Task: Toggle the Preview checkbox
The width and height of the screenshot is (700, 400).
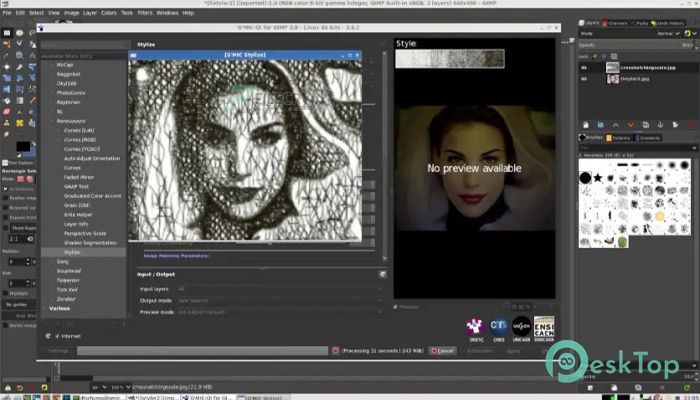Action: pyautogui.click(x=396, y=307)
